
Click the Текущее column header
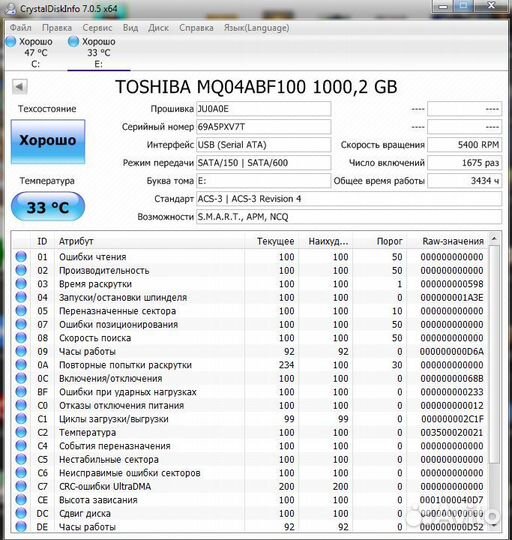272,241
